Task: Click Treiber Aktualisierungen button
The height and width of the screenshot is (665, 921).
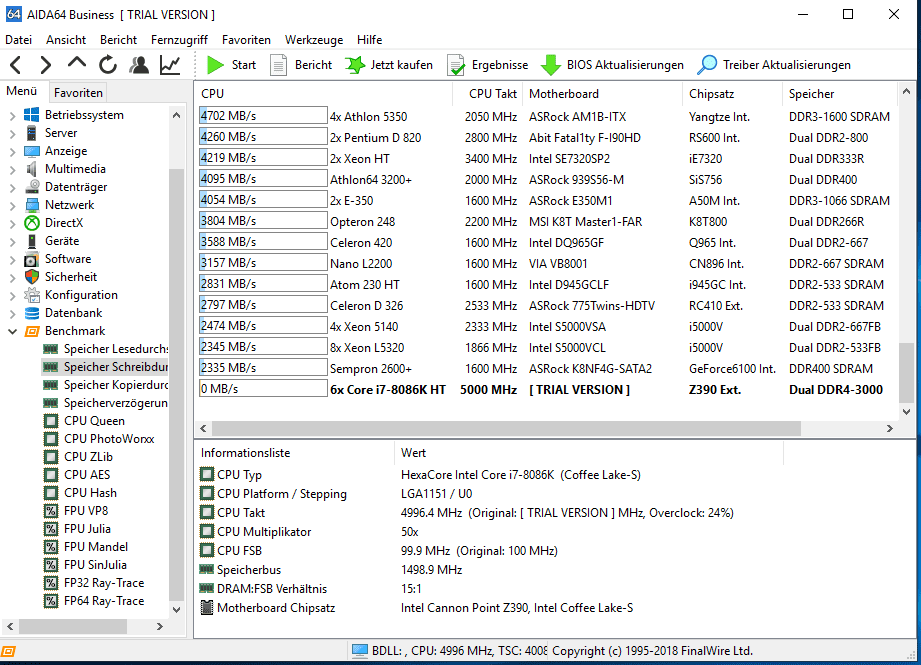Action: pos(774,65)
